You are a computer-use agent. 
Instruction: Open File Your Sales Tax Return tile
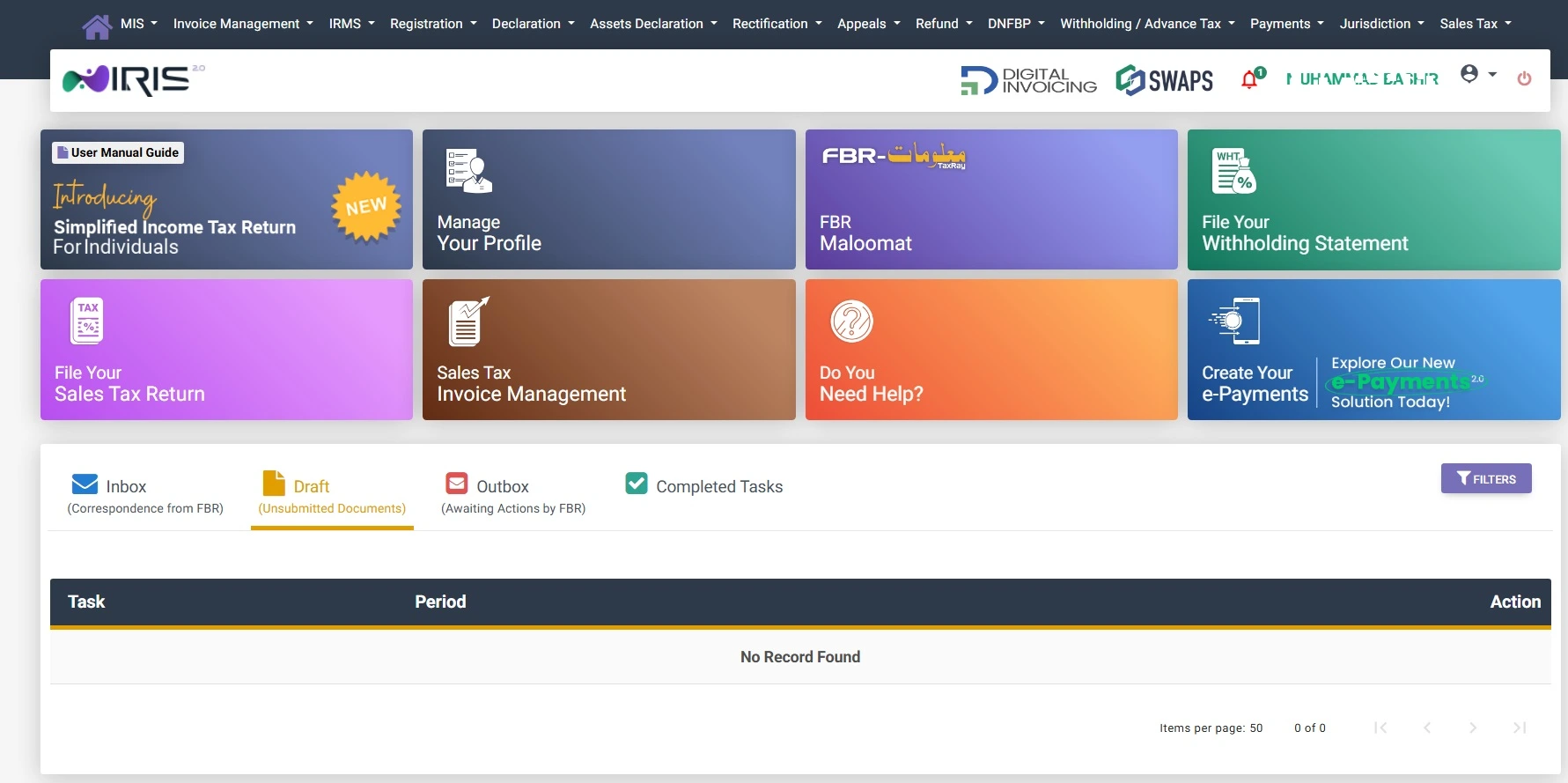[x=226, y=350]
